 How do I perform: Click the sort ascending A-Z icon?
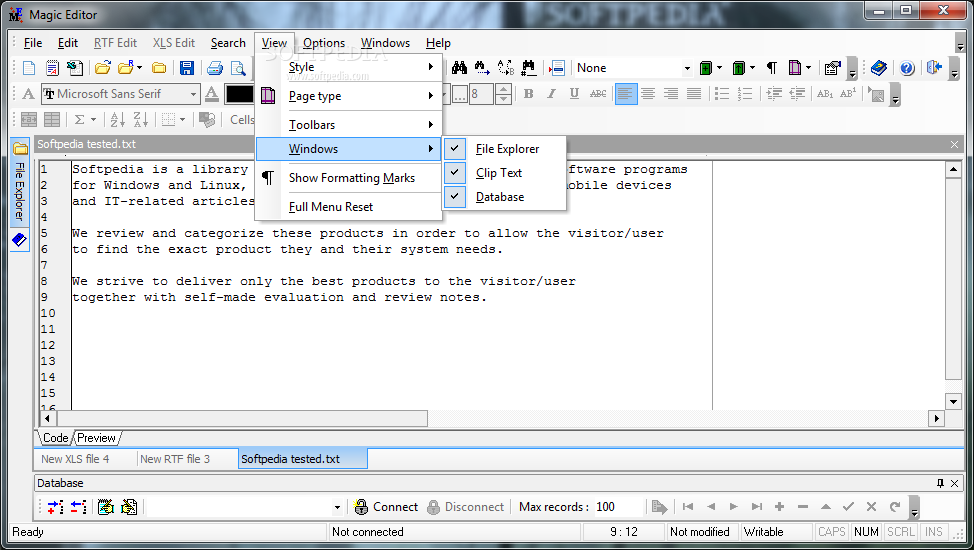[117, 119]
